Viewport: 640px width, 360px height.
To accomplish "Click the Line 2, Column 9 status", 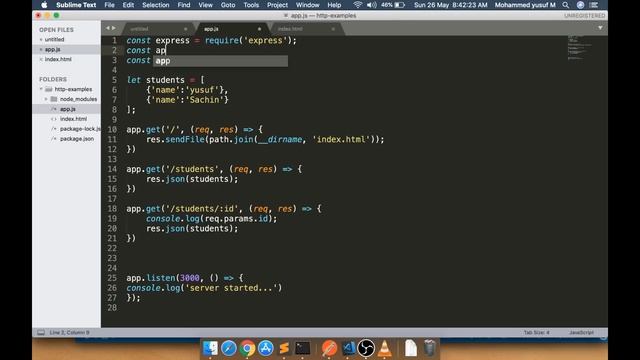I will click(69, 333).
